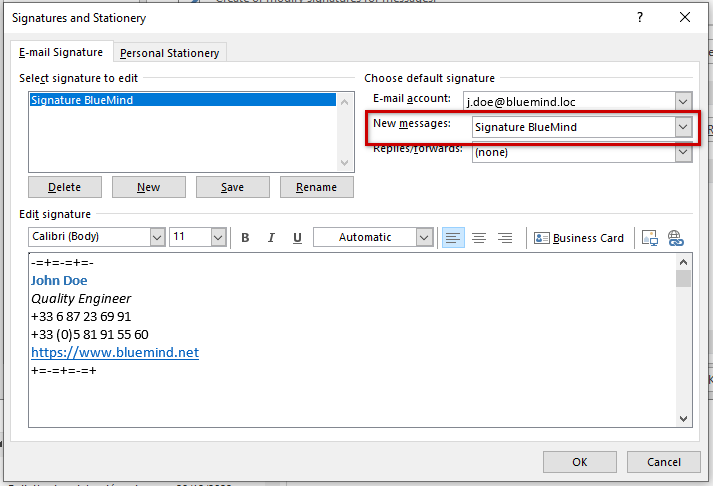Insert a Business Card

(579, 238)
